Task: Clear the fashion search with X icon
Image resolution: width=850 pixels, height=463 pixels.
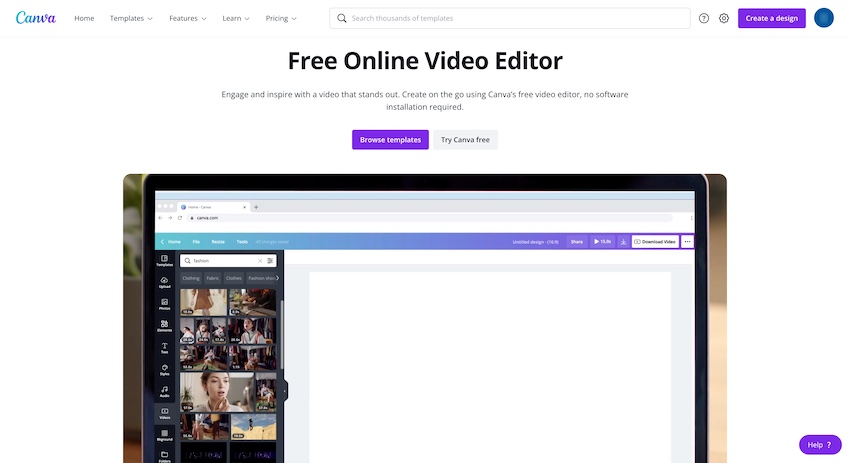Action: pos(260,261)
